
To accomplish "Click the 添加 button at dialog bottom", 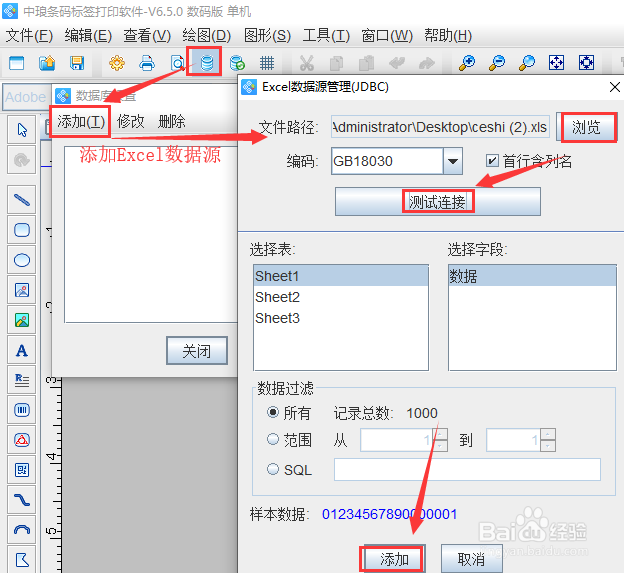I will [394, 559].
